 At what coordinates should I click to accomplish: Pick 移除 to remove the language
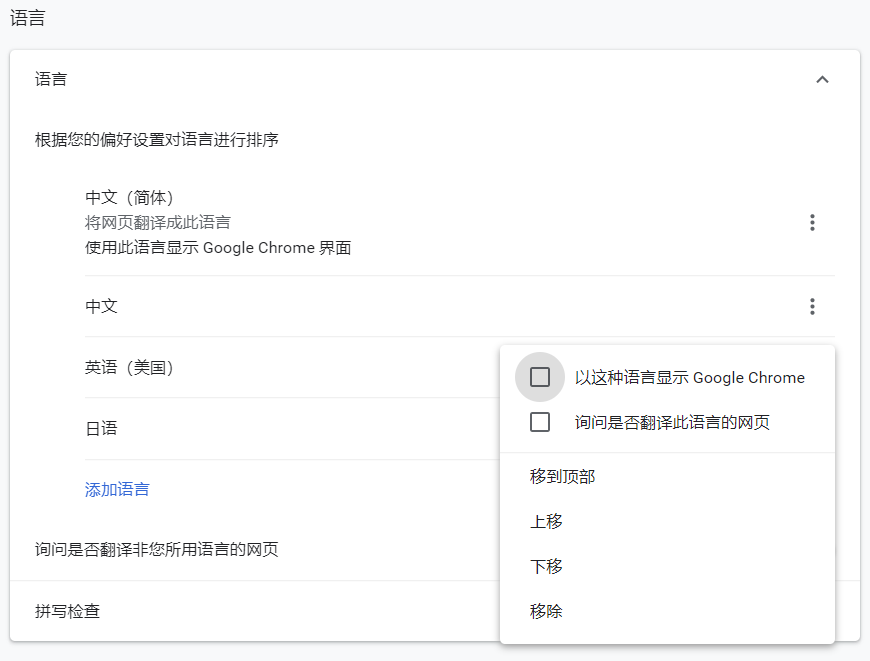546,611
